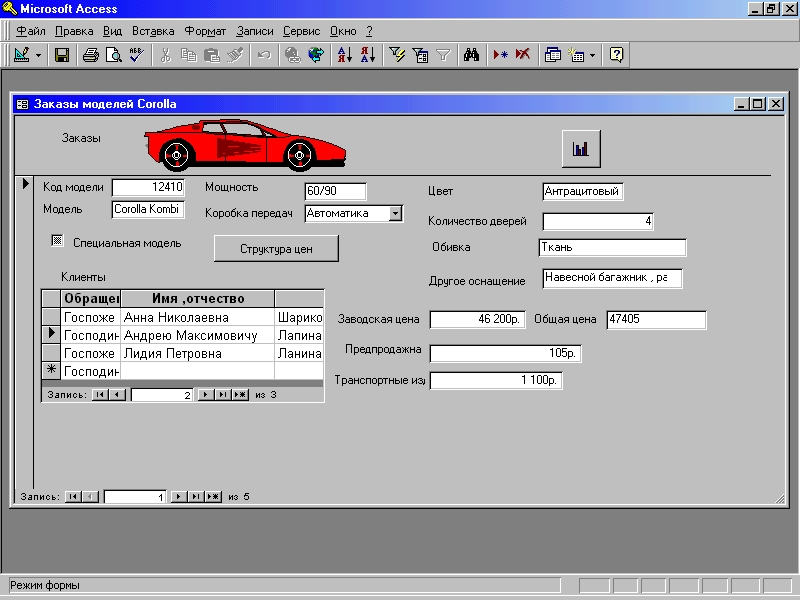This screenshot has width=800, height=600.
Task: Click the Предпродажна field 105р.
Action: (506, 353)
